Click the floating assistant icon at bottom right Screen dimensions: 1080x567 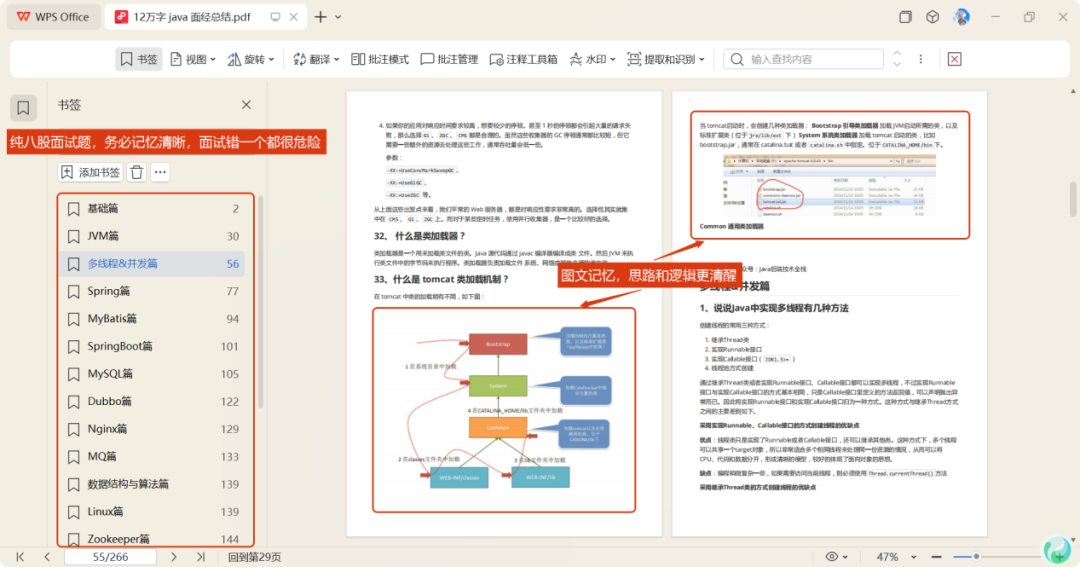click(x=1057, y=550)
